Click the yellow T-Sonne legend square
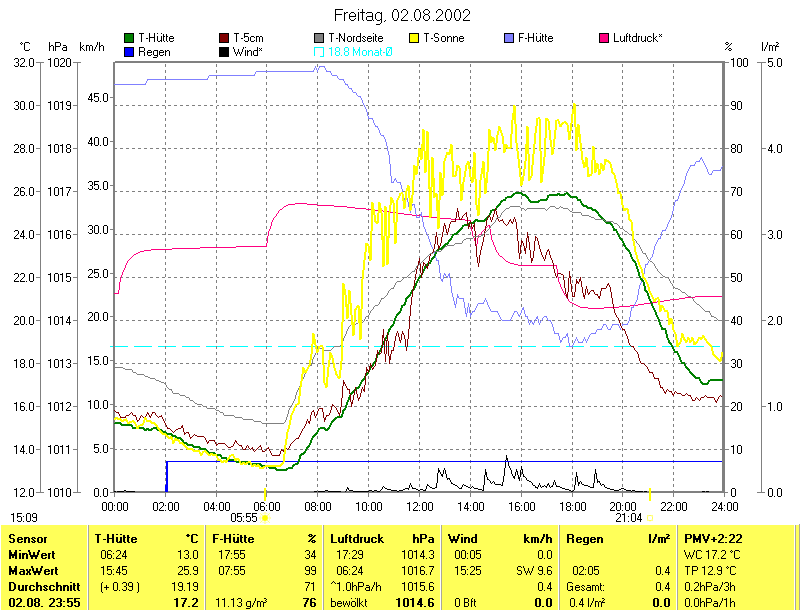 (x=415, y=38)
